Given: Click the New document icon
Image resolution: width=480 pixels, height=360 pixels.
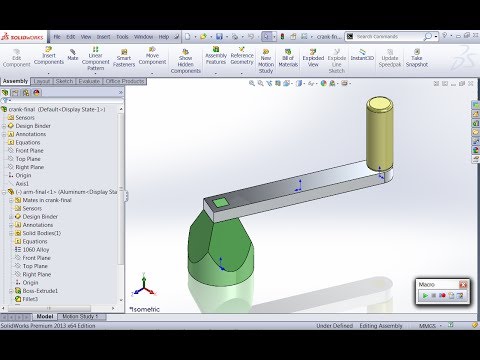Looking at the screenshot, I should [188, 37].
